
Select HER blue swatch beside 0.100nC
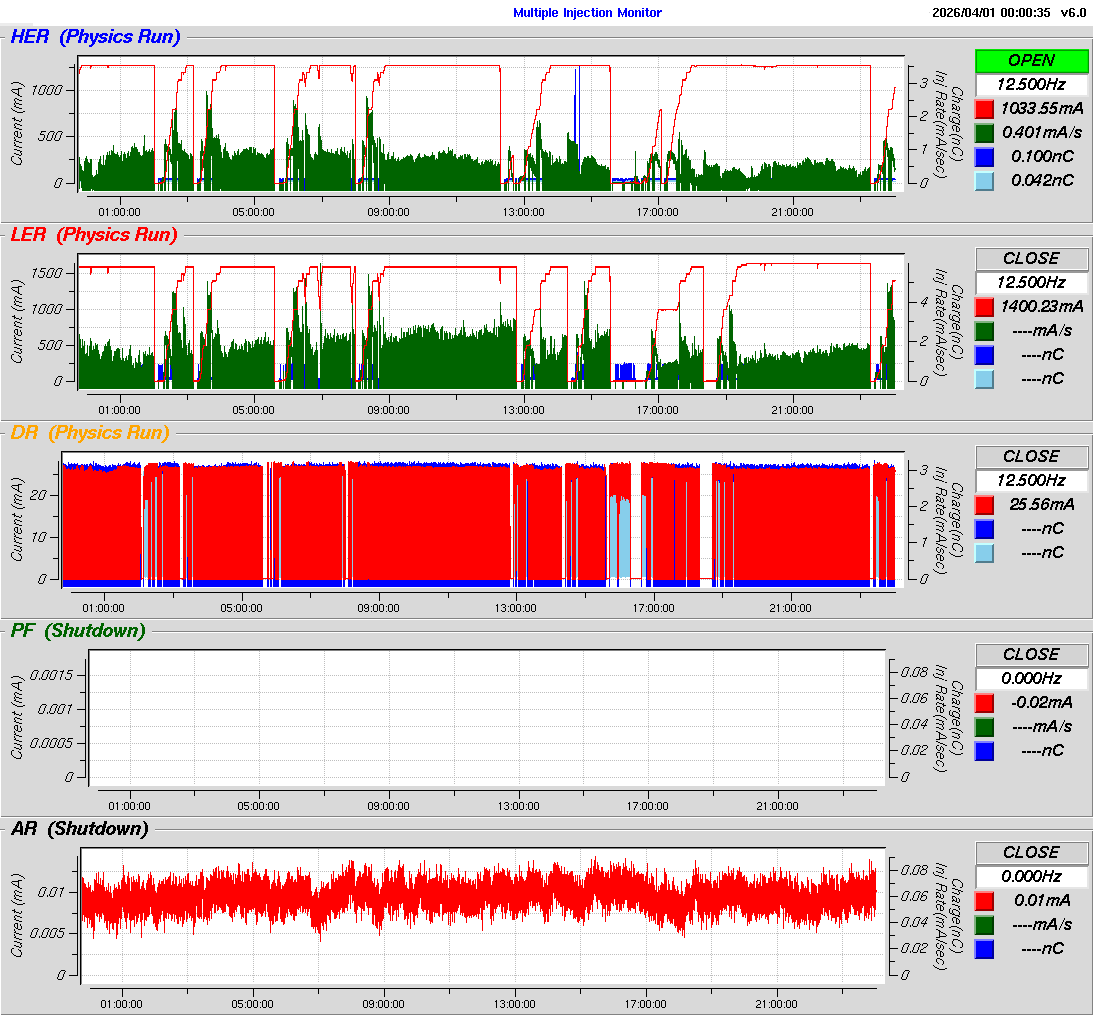click(x=985, y=156)
